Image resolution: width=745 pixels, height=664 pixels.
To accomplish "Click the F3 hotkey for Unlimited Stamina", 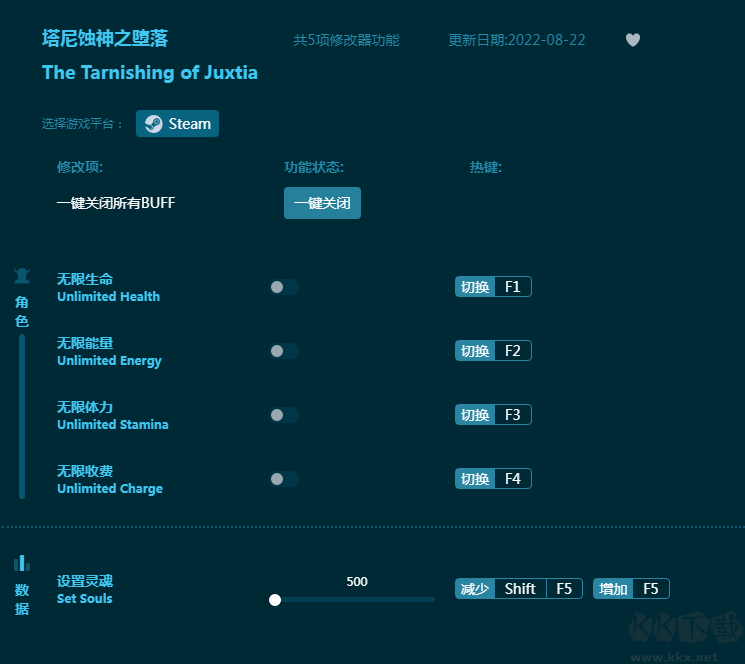I will click(x=513, y=415).
